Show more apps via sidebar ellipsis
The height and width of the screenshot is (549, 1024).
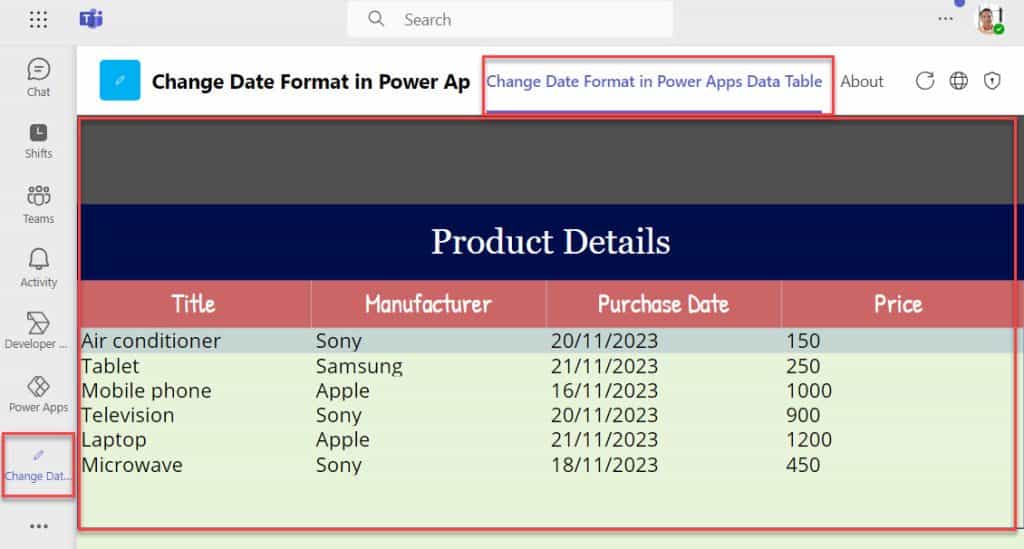click(x=39, y=526)
